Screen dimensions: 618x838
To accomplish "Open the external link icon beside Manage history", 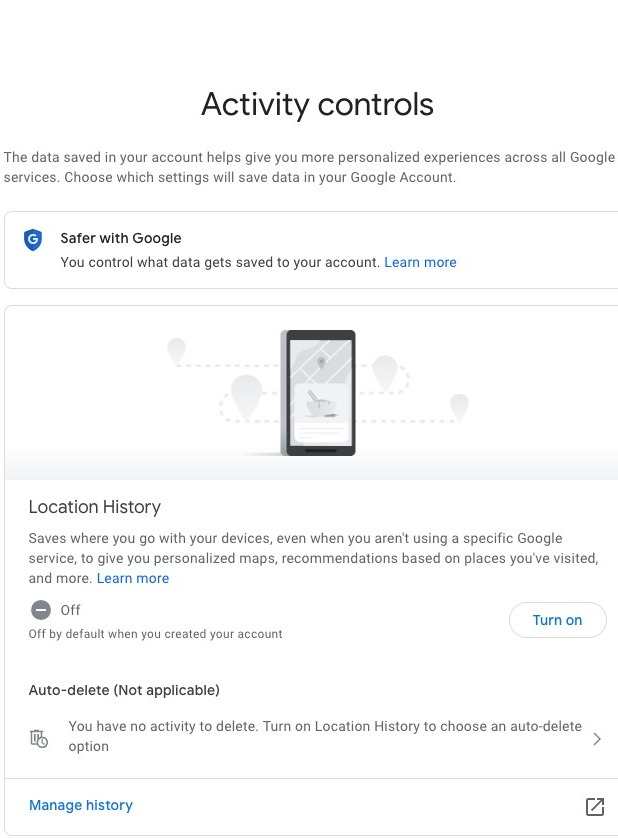I will [x=594, y=806].
